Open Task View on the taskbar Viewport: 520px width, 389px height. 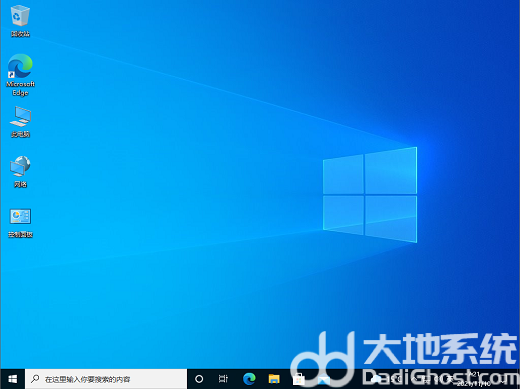point(223,379)
